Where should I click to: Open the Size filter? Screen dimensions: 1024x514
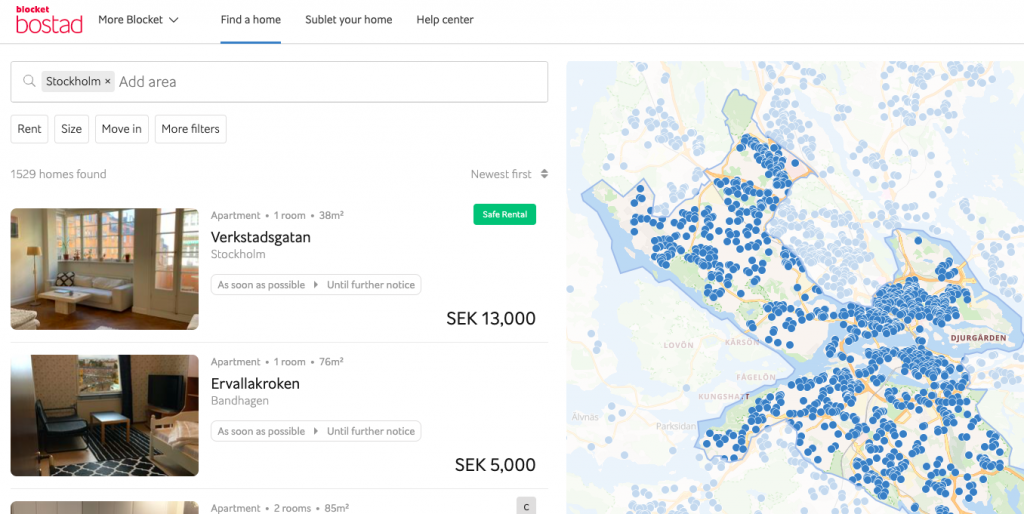tap(71, 129)
